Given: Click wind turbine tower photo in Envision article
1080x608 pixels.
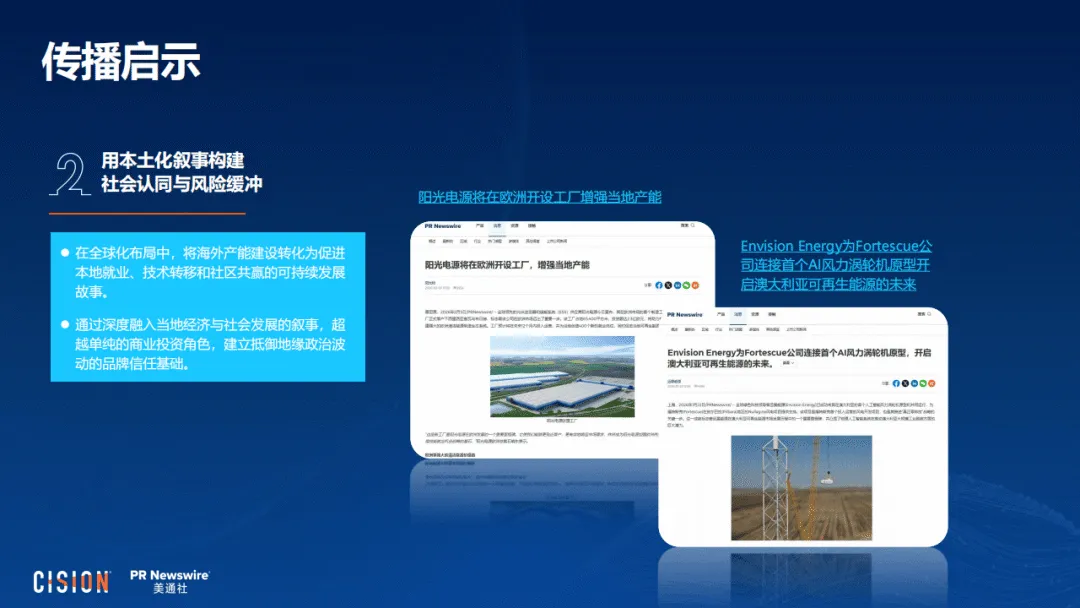Looking at the screenshot, I should (801, 488).
